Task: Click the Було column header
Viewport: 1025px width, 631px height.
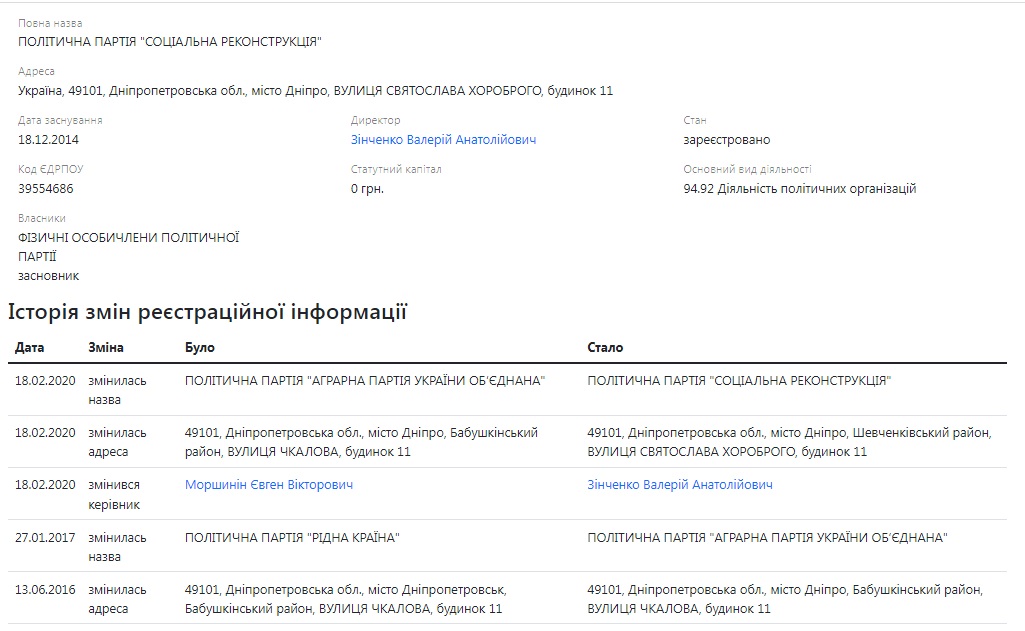Action: [200, 348]
